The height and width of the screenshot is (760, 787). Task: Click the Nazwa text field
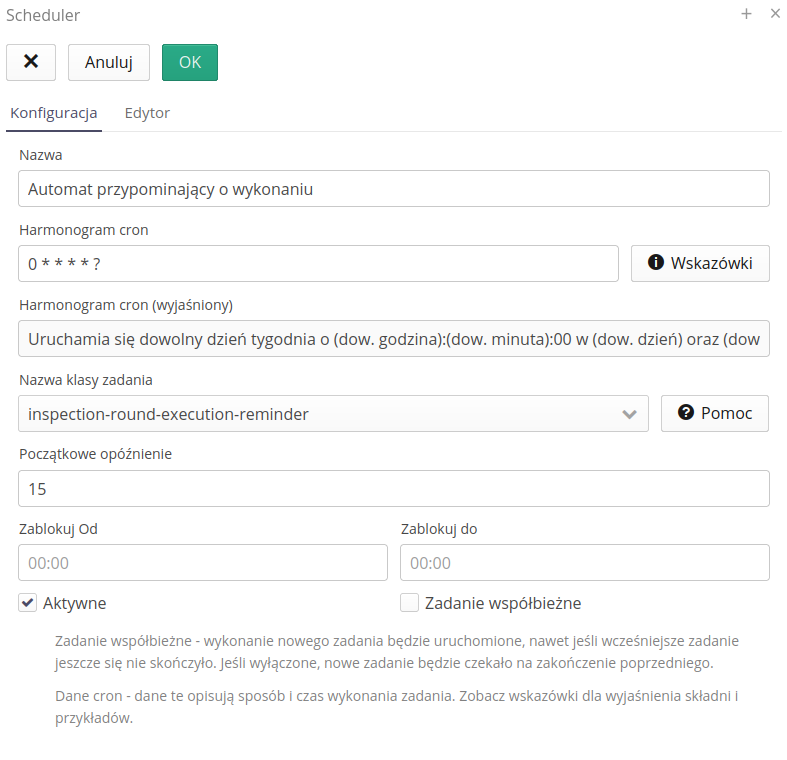(x=394, y=189)
